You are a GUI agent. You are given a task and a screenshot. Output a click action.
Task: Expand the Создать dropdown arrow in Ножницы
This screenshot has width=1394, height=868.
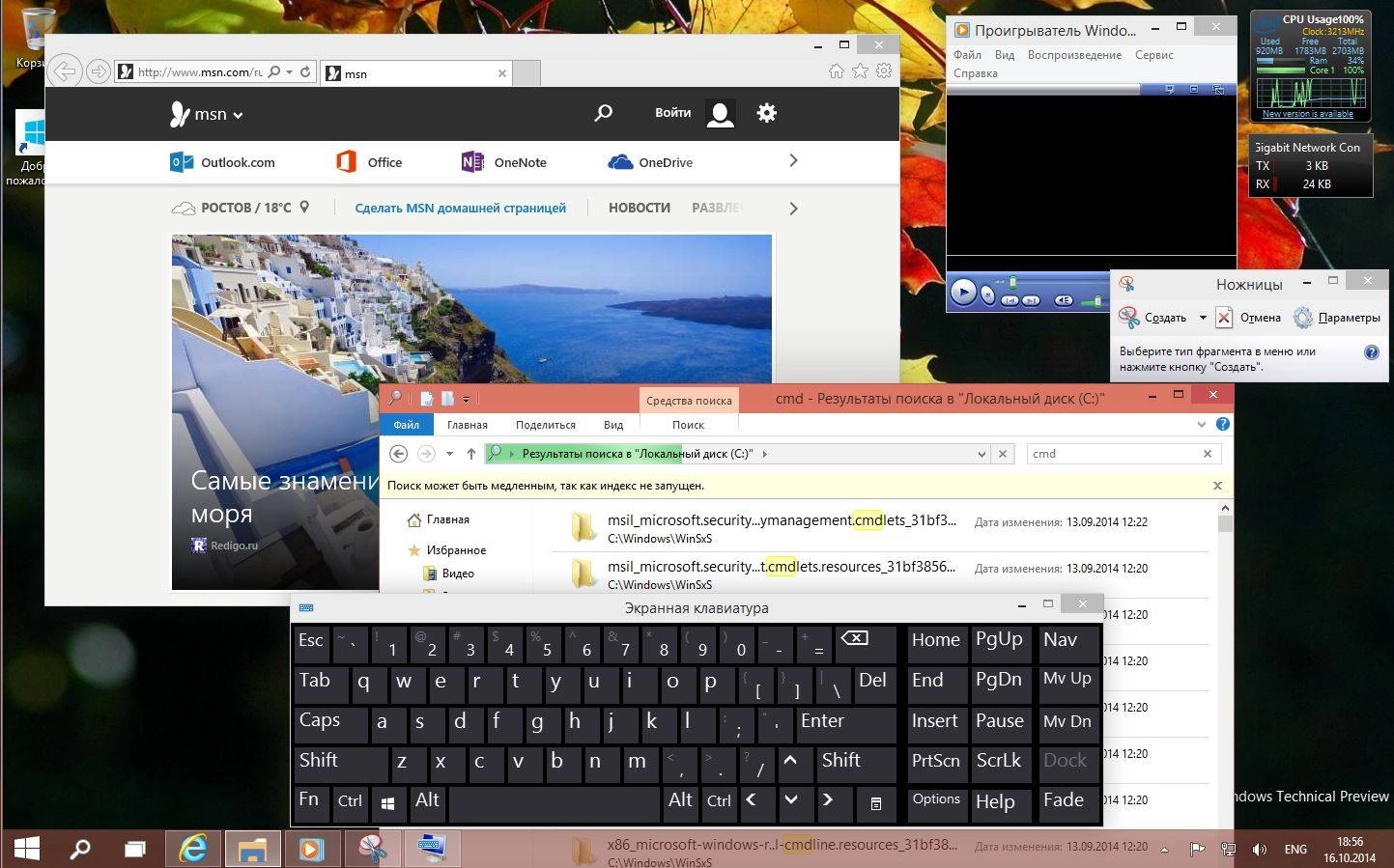1202,318
